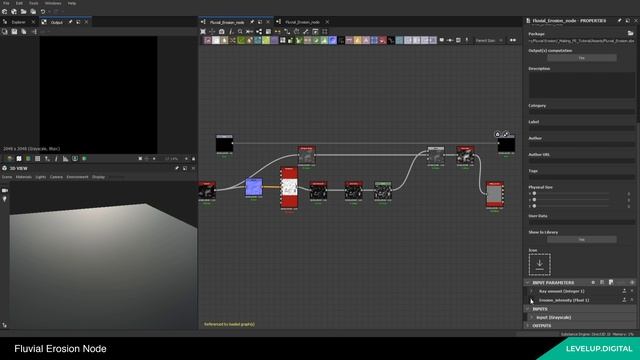Viewport: 640px width, 360px height.
Task: Open the Materials menu in 3D view
Action: click(x=24, y=177)
